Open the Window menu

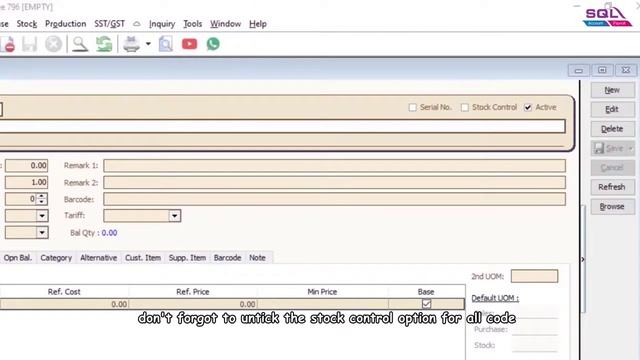click(x=225, y=24)
